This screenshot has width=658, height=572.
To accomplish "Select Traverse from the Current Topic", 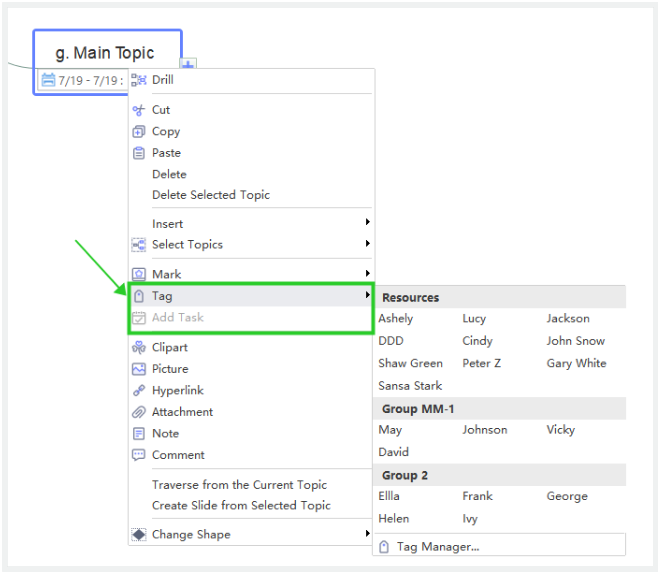I will coord(239,485).
